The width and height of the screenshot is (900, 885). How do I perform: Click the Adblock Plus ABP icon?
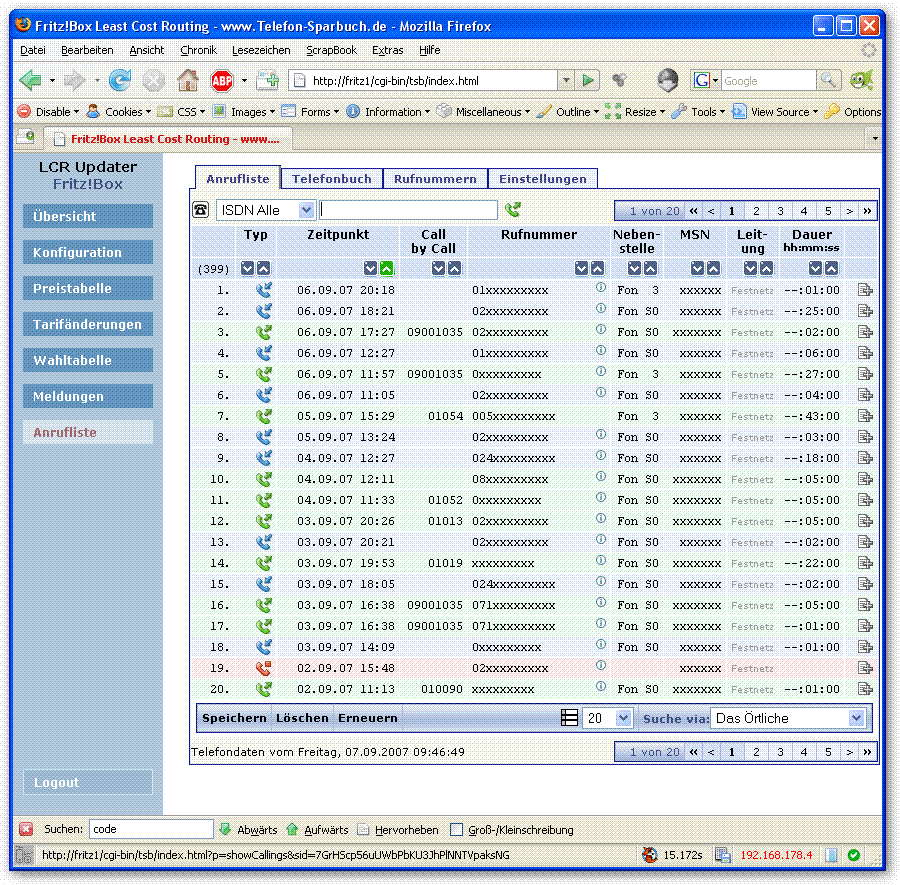[x=222, y=80]
